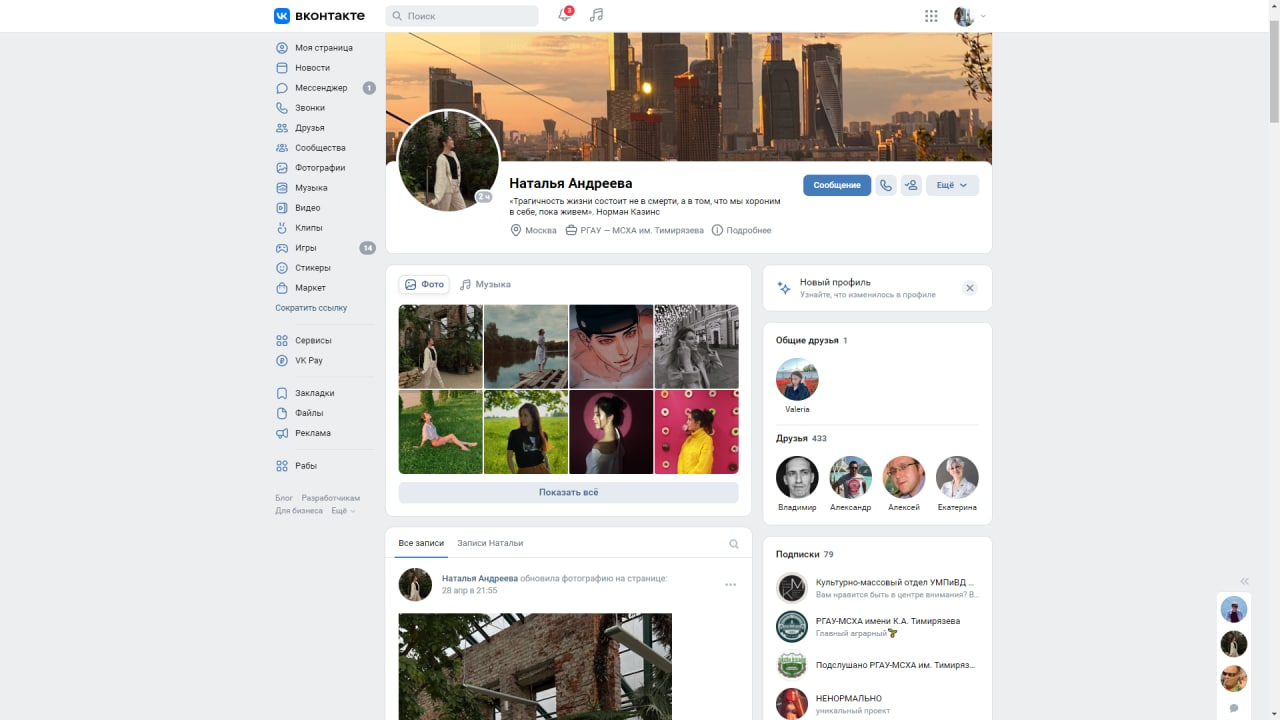Open the black-and-white street photo thumbnail
Image resolution: width=1280 pixels, height=720 pixels.
[x=697, y=347]
